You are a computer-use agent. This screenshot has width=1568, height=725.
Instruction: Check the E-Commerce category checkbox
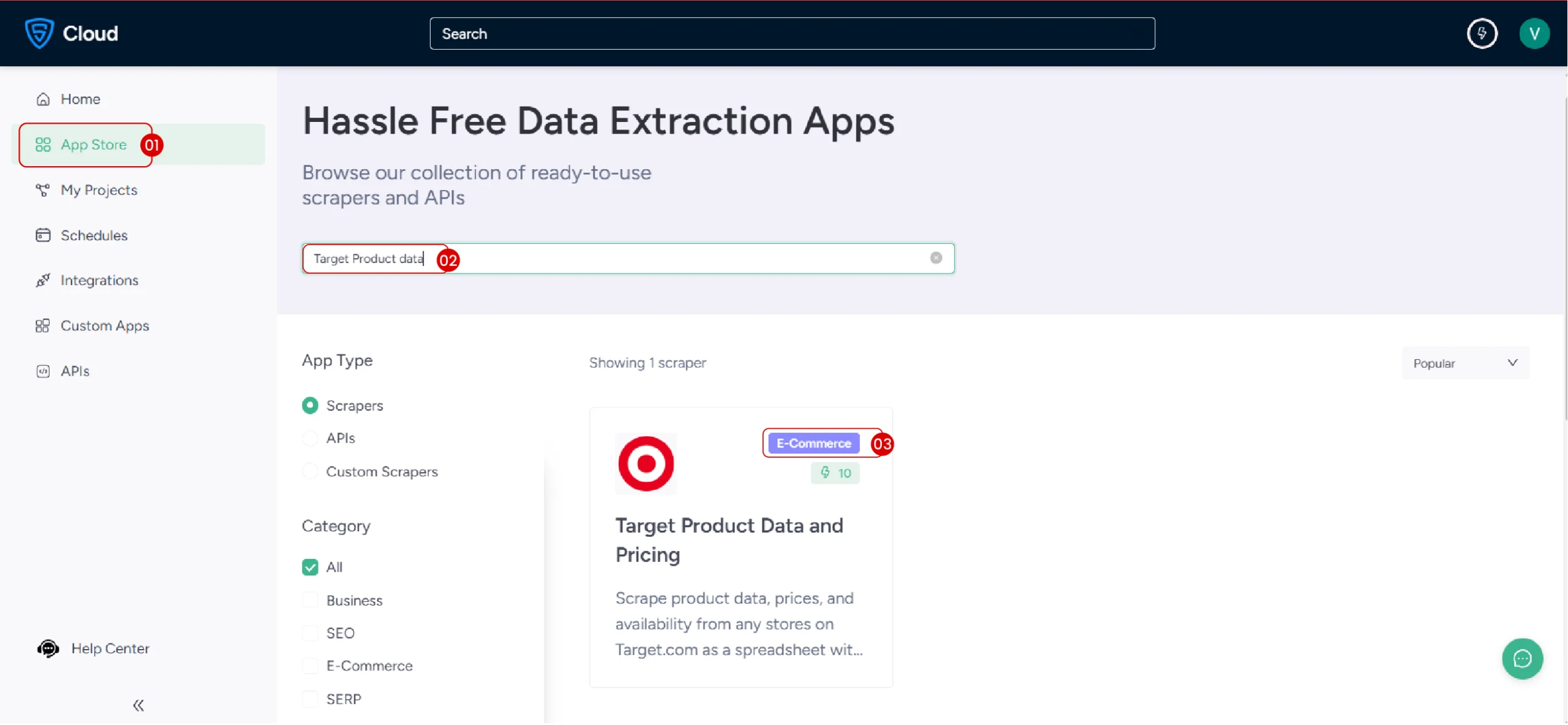[310, 666]
